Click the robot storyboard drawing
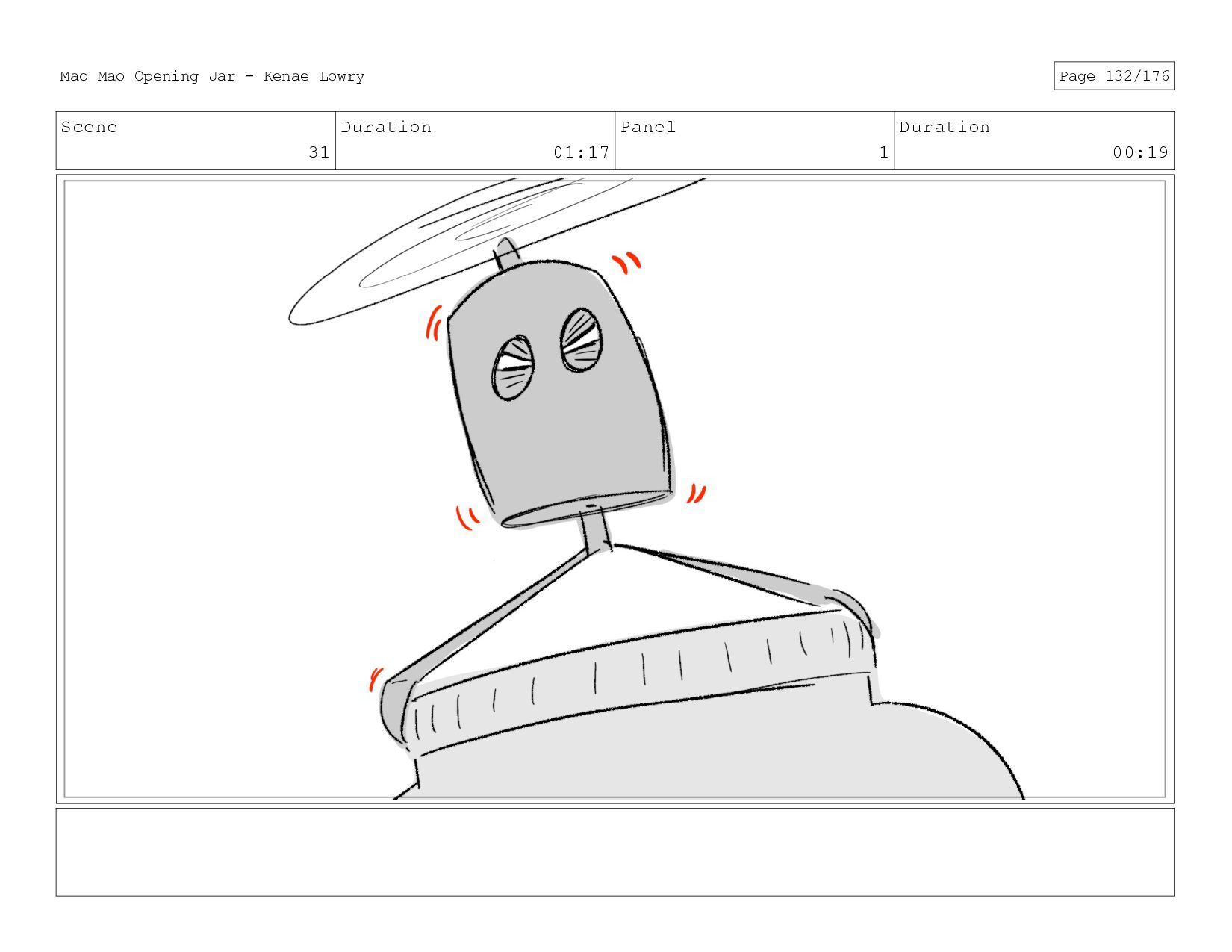1232x952 pixels. click(615, 489)
